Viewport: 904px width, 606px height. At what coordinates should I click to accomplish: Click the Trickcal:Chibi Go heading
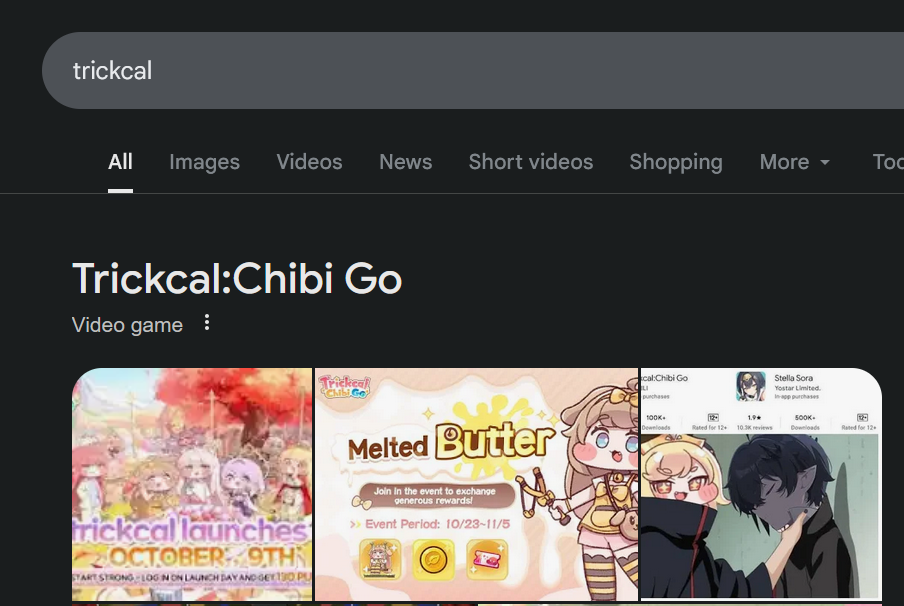[x=237, y=278]
